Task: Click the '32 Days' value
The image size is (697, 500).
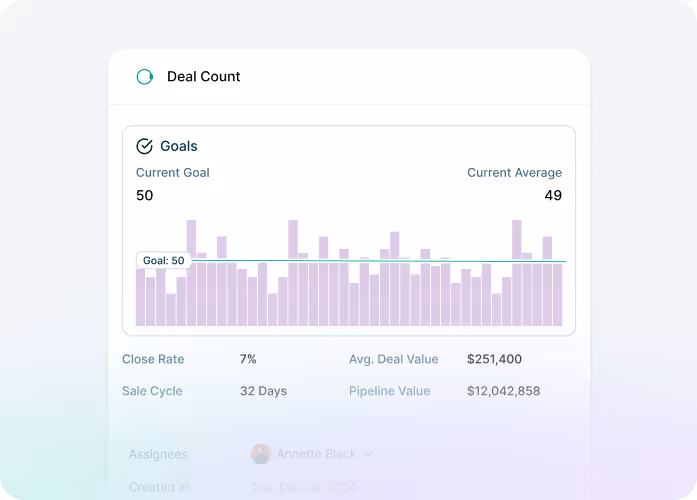Action: [x=263, y=391]
